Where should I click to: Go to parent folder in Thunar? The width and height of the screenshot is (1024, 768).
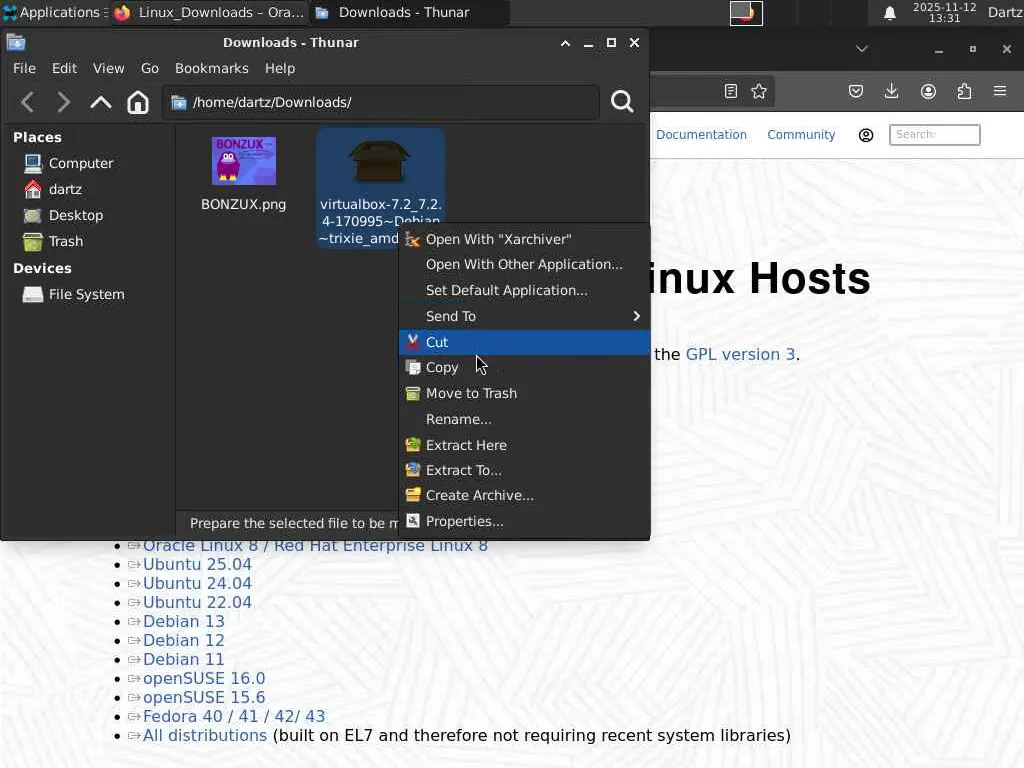coord(101,103)
